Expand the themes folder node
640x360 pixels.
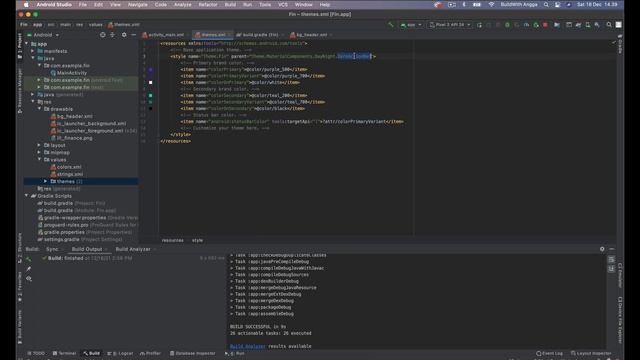pos(46,181)
